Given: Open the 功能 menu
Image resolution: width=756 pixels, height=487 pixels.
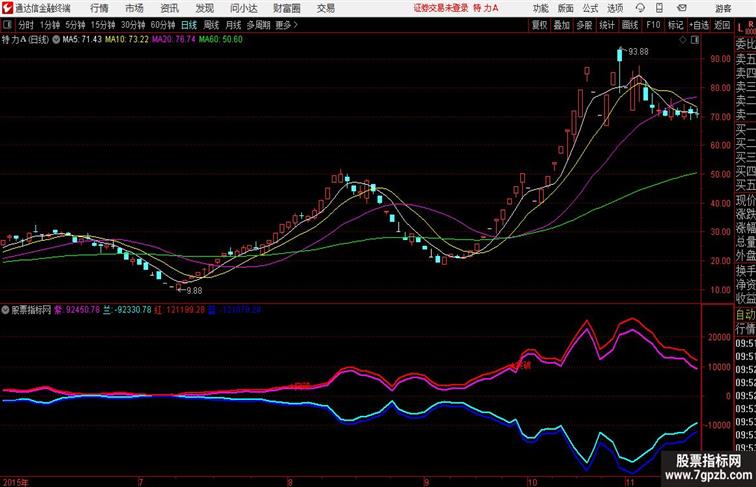Looking at the screenshot, I should [541, 8].
